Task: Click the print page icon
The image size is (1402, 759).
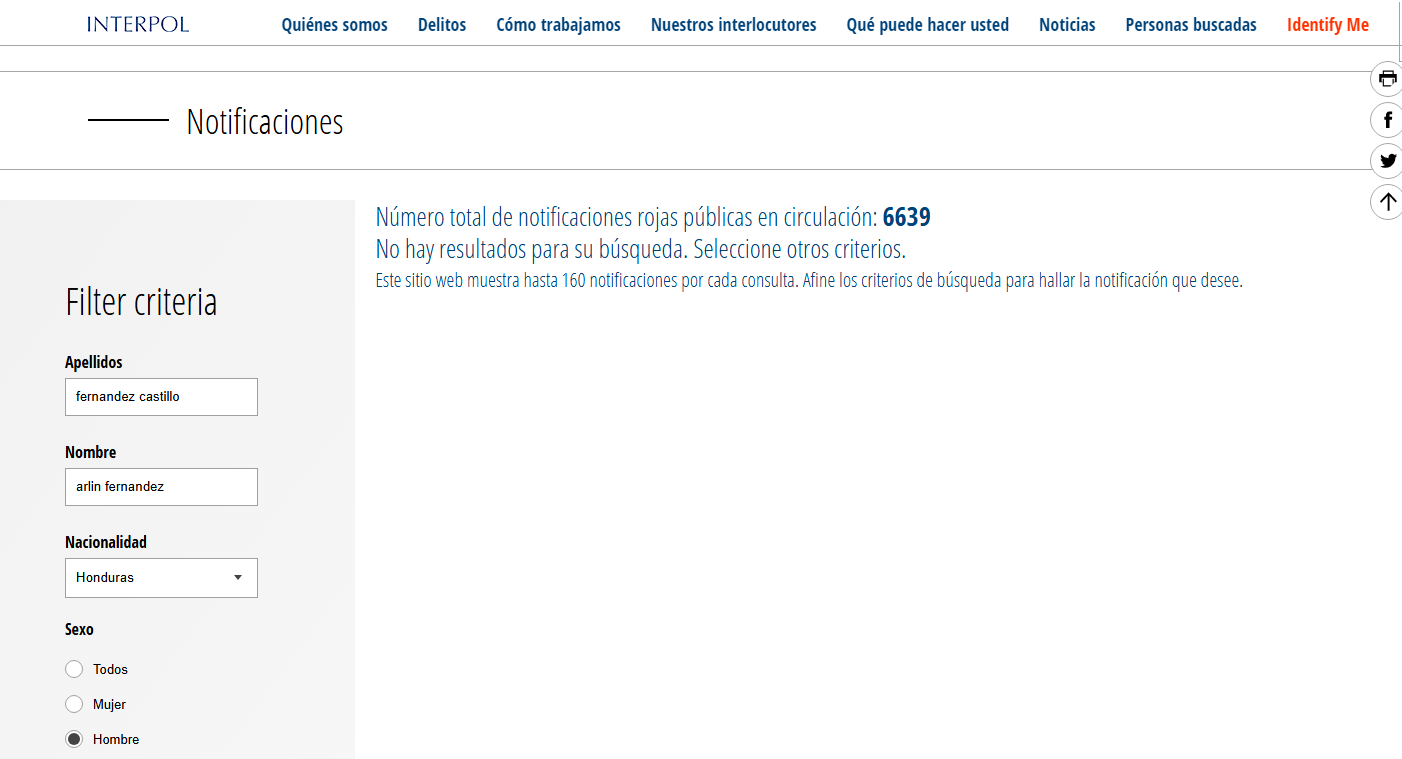Action: pyautogui.click(x=1387, y=79)
